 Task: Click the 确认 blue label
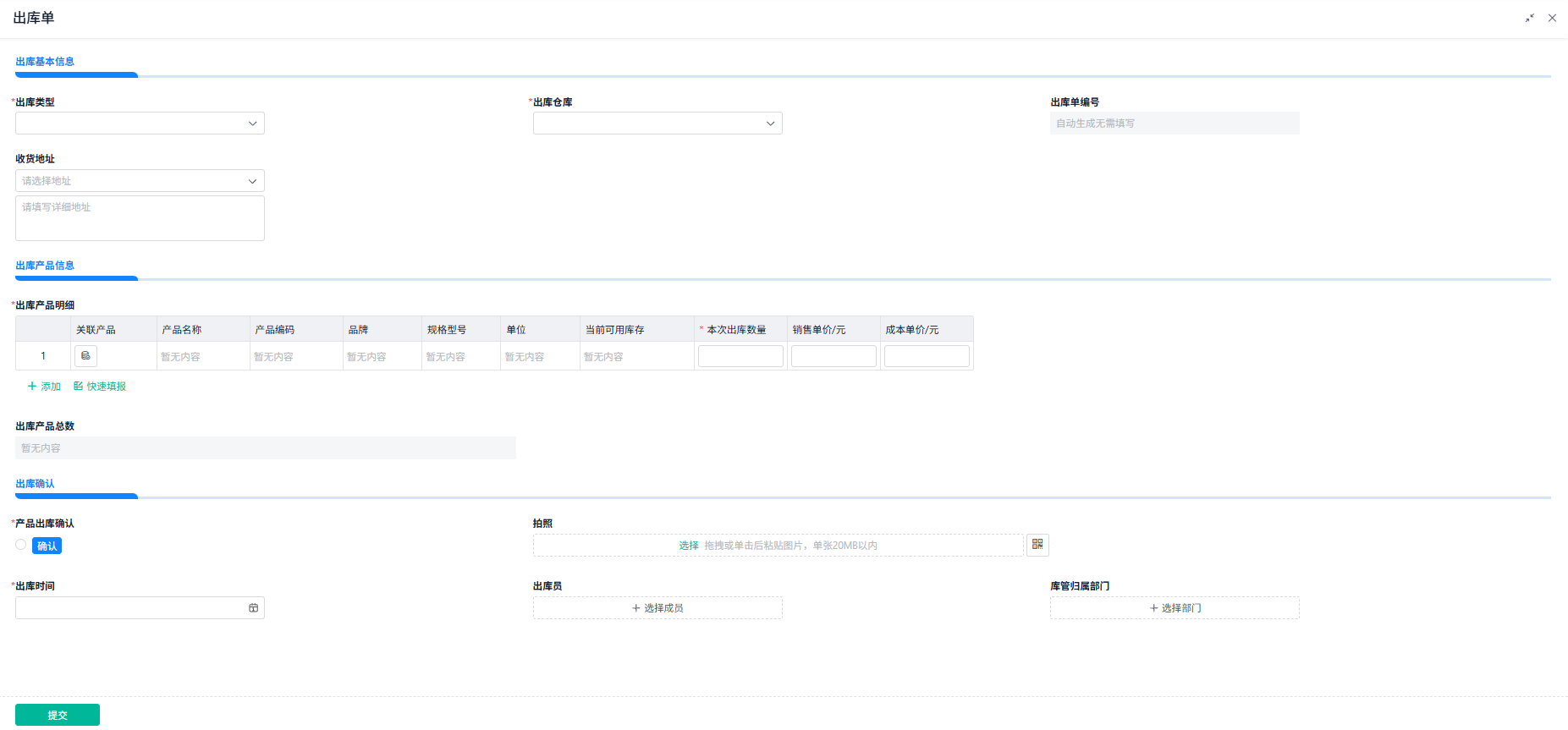[47, 546]
